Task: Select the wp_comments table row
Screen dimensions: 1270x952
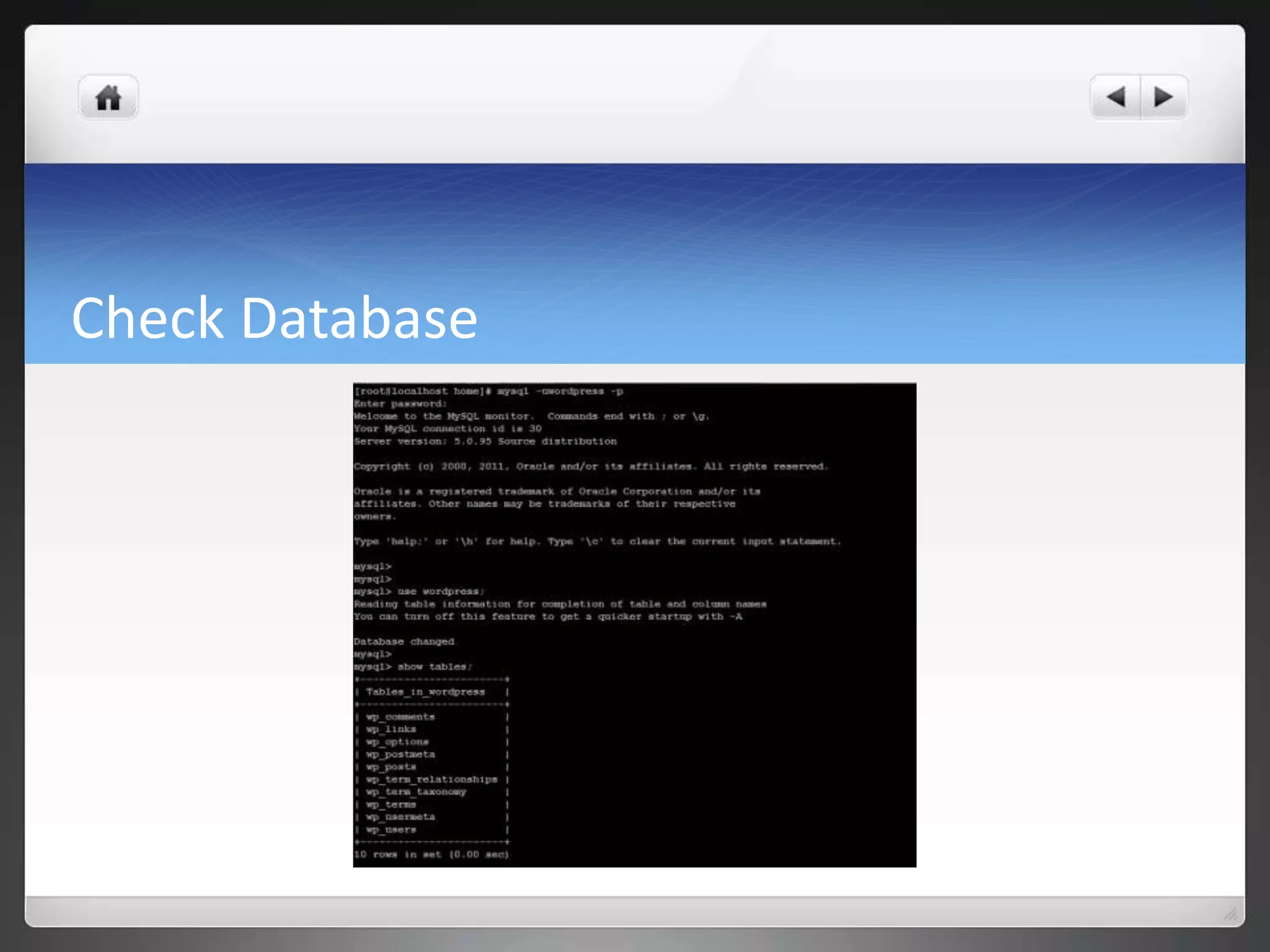Action: pos(432,716)
